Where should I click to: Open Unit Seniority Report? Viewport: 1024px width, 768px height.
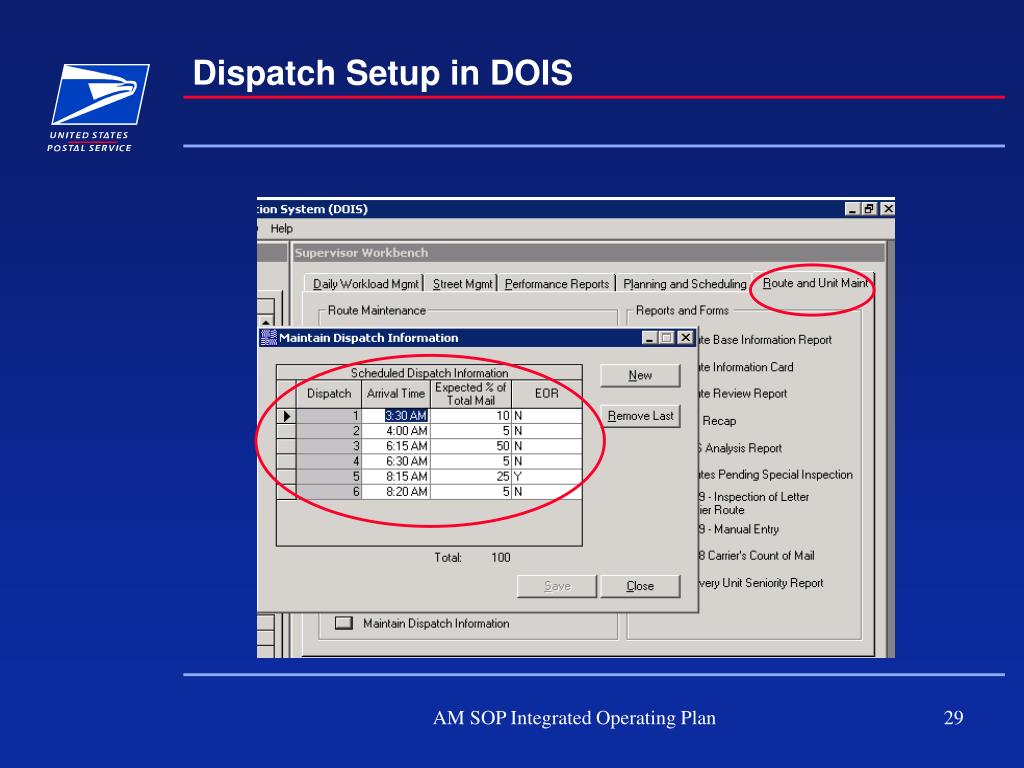(x=761, y=583)
